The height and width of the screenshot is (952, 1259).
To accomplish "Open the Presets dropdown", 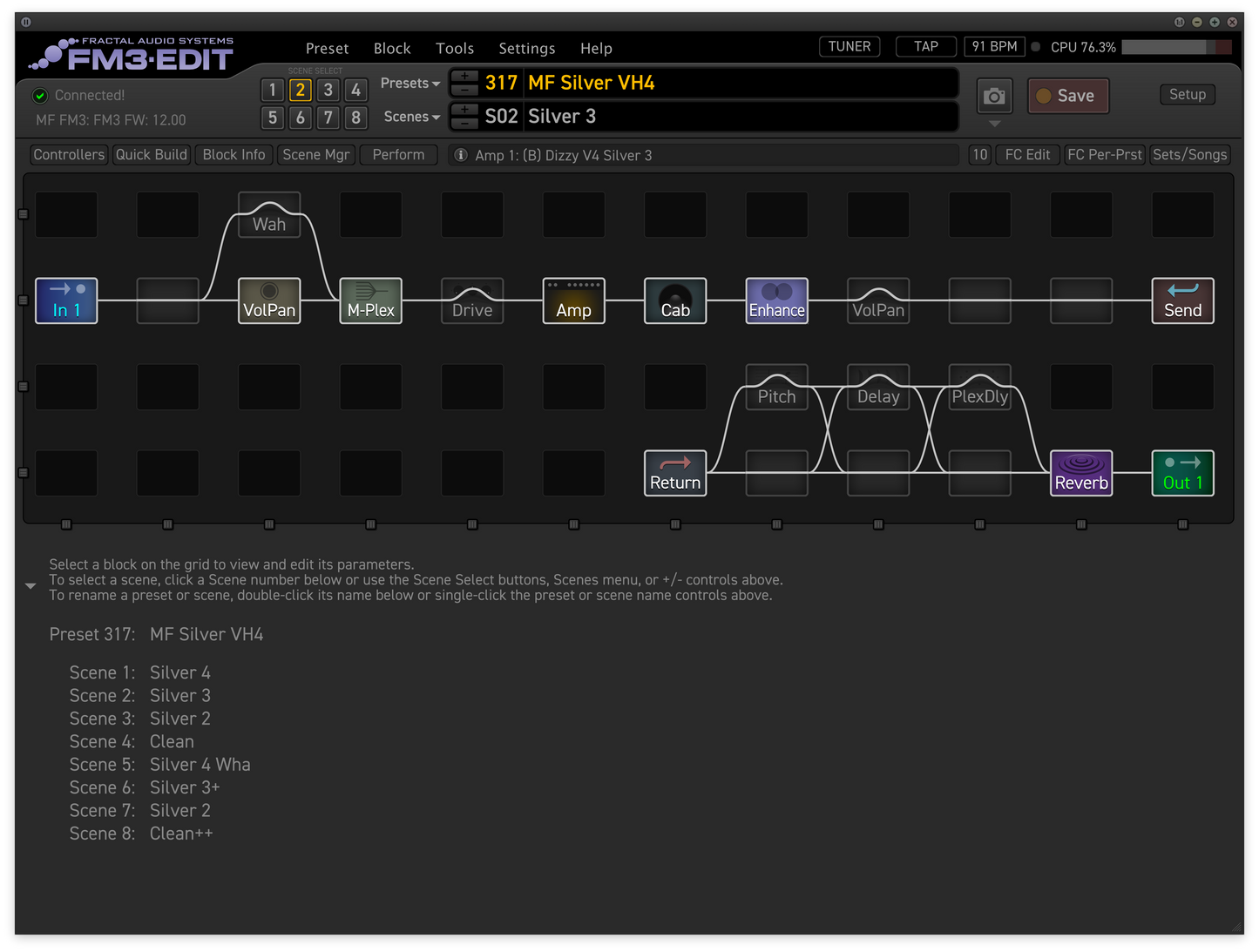I will tap(410, 84).
